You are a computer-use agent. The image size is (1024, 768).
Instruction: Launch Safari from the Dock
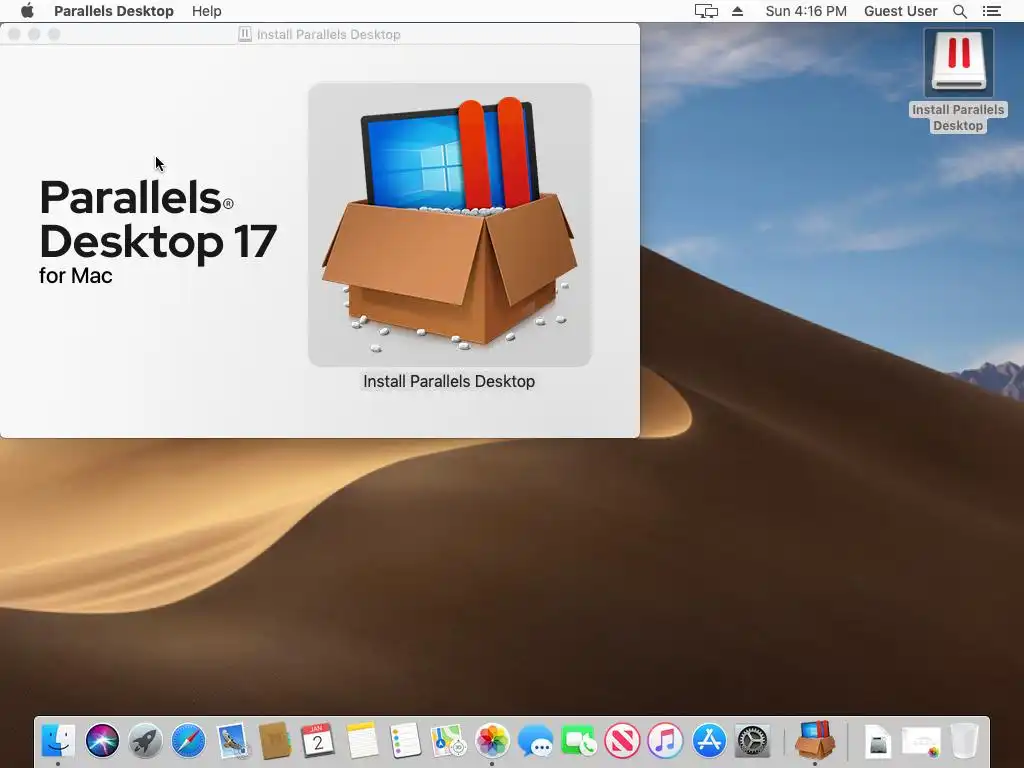click(x=188, y=741)
